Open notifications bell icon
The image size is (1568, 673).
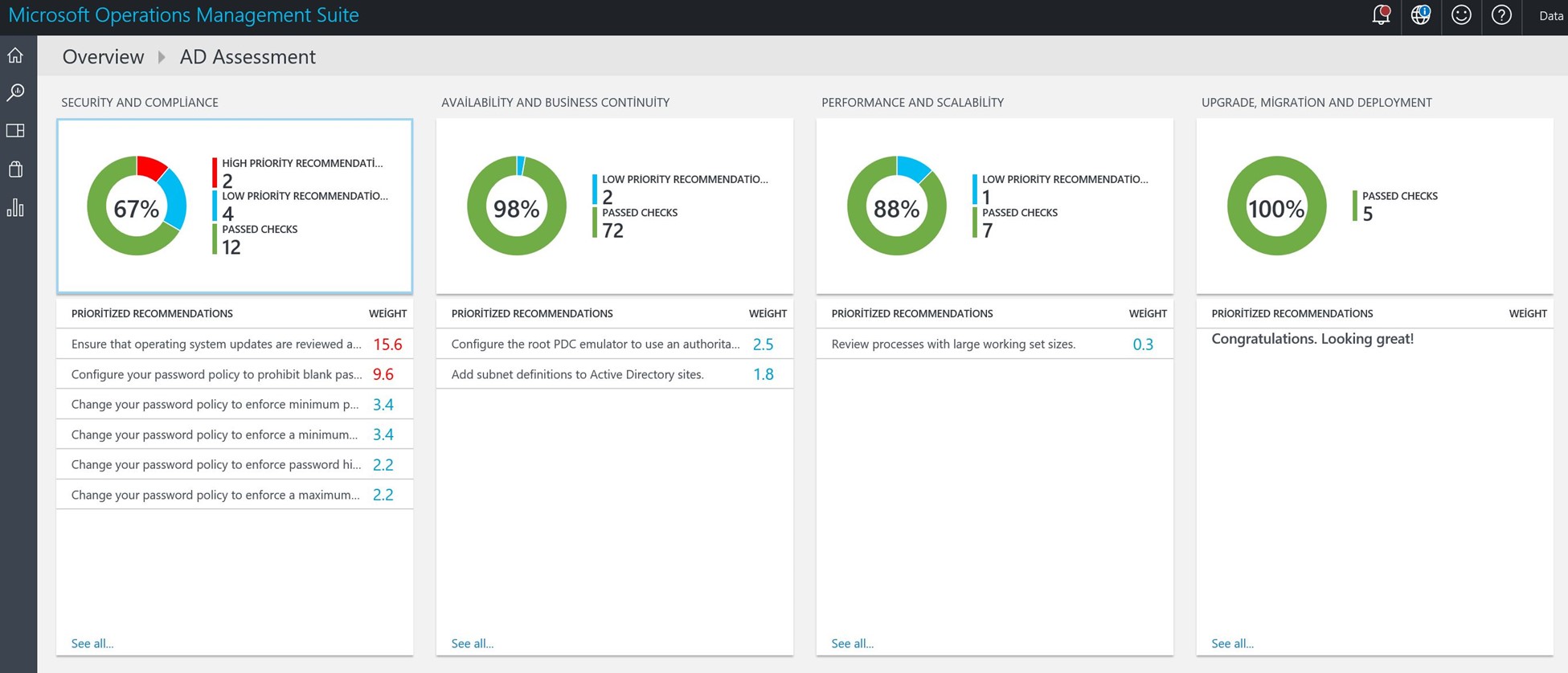(x=1381, y=15)
